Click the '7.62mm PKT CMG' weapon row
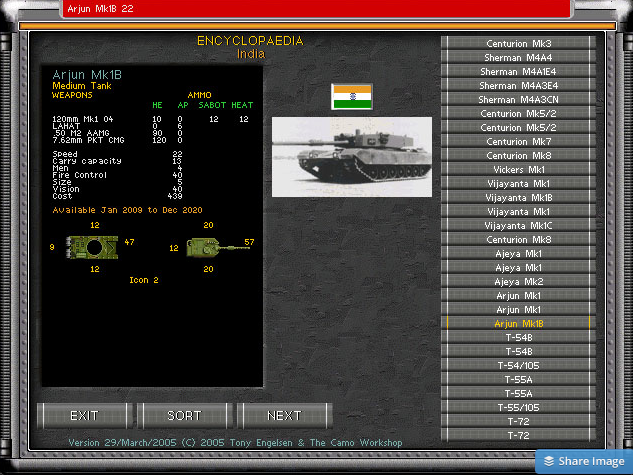The height and width of the screenshot is (475, 633). coord(117,140)
